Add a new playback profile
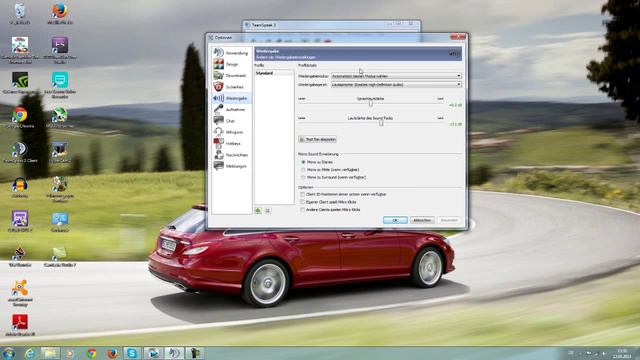The width and height of the screenshot is (640, 360). [x=258, y=211]
